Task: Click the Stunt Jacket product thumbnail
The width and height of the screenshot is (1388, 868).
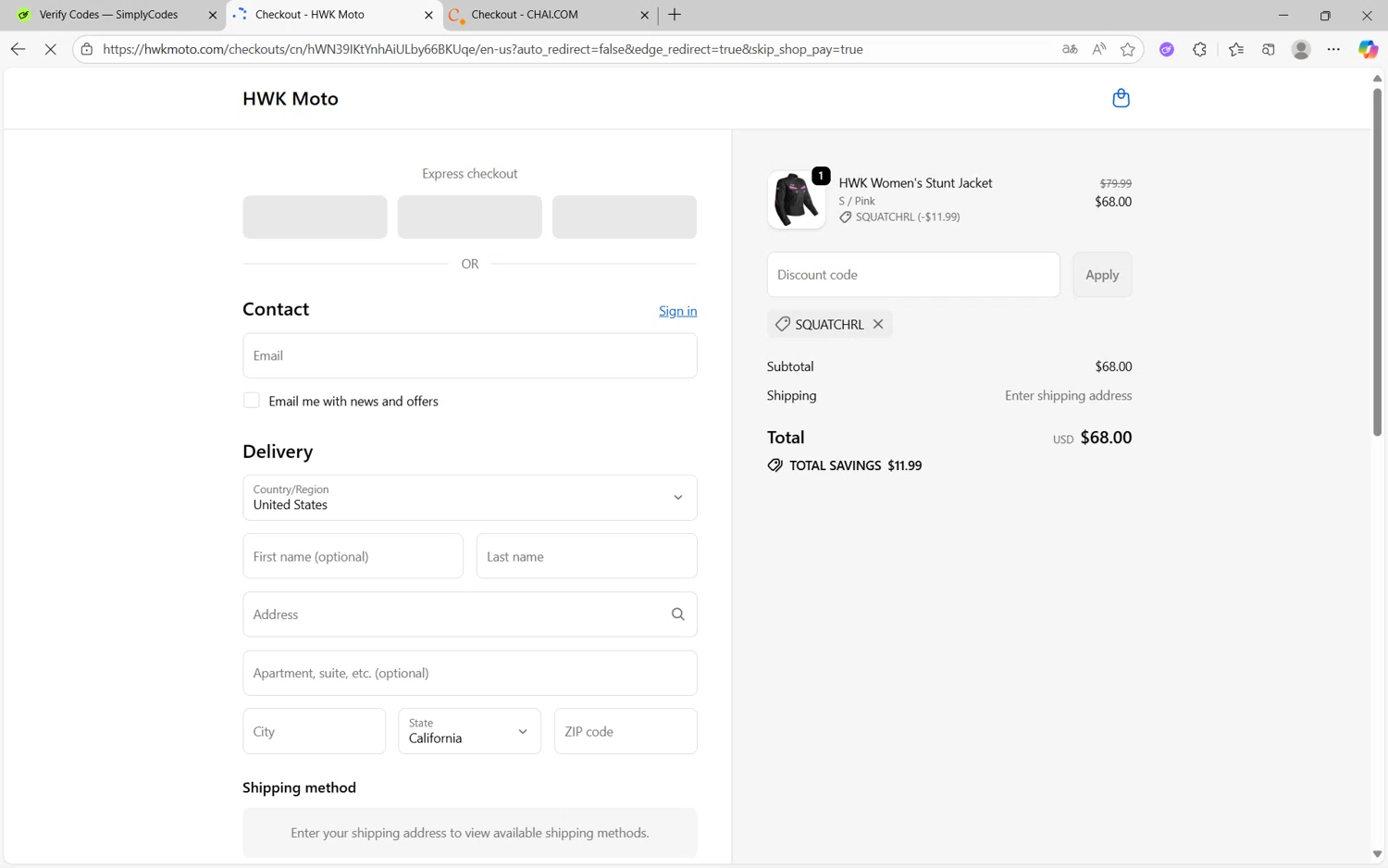Action: pyautogui.click(x=797, y=199)
